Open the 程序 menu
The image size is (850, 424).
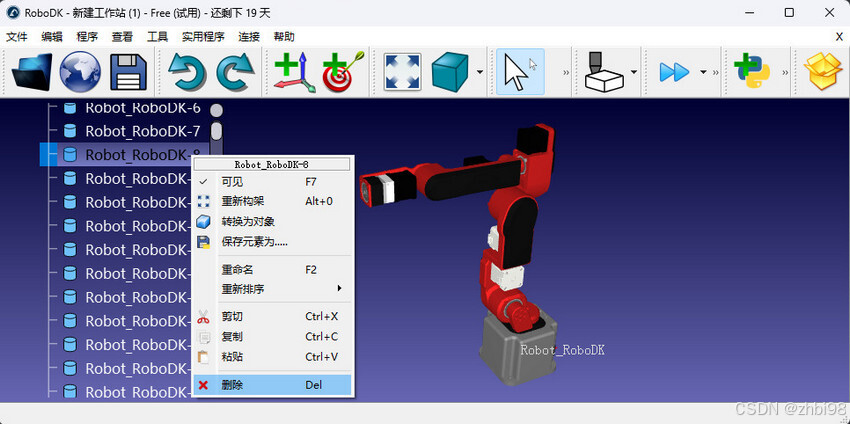pos(87,37)
